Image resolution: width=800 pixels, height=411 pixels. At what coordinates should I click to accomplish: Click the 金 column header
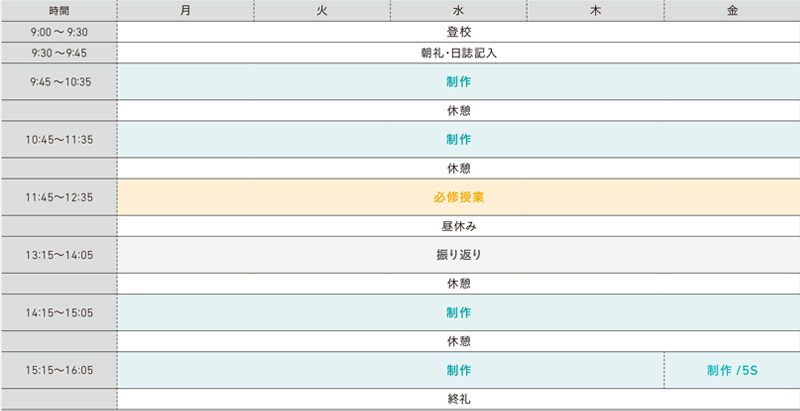pyautogui.click(x=732, y=11)
